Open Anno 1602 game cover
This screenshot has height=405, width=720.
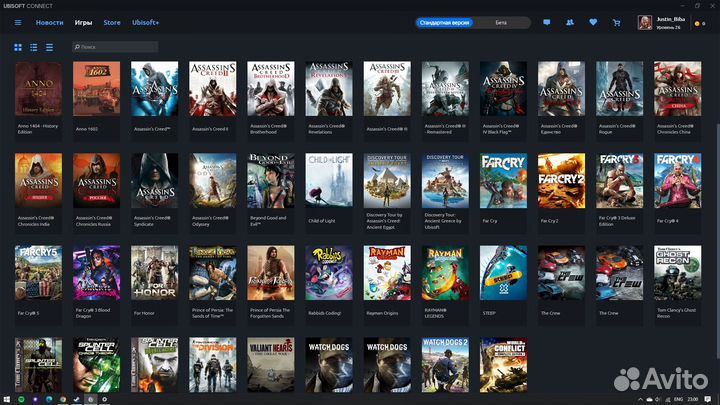coord(96,89)
